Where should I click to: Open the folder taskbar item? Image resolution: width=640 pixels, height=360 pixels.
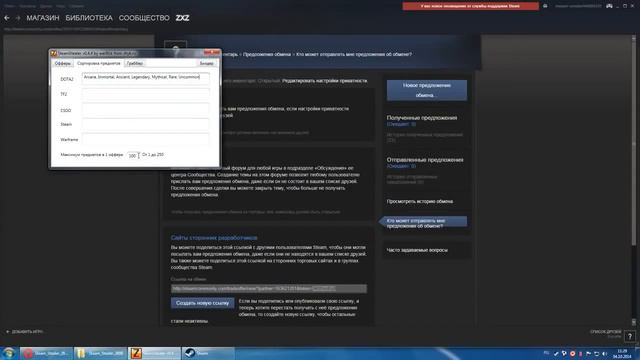100,353
